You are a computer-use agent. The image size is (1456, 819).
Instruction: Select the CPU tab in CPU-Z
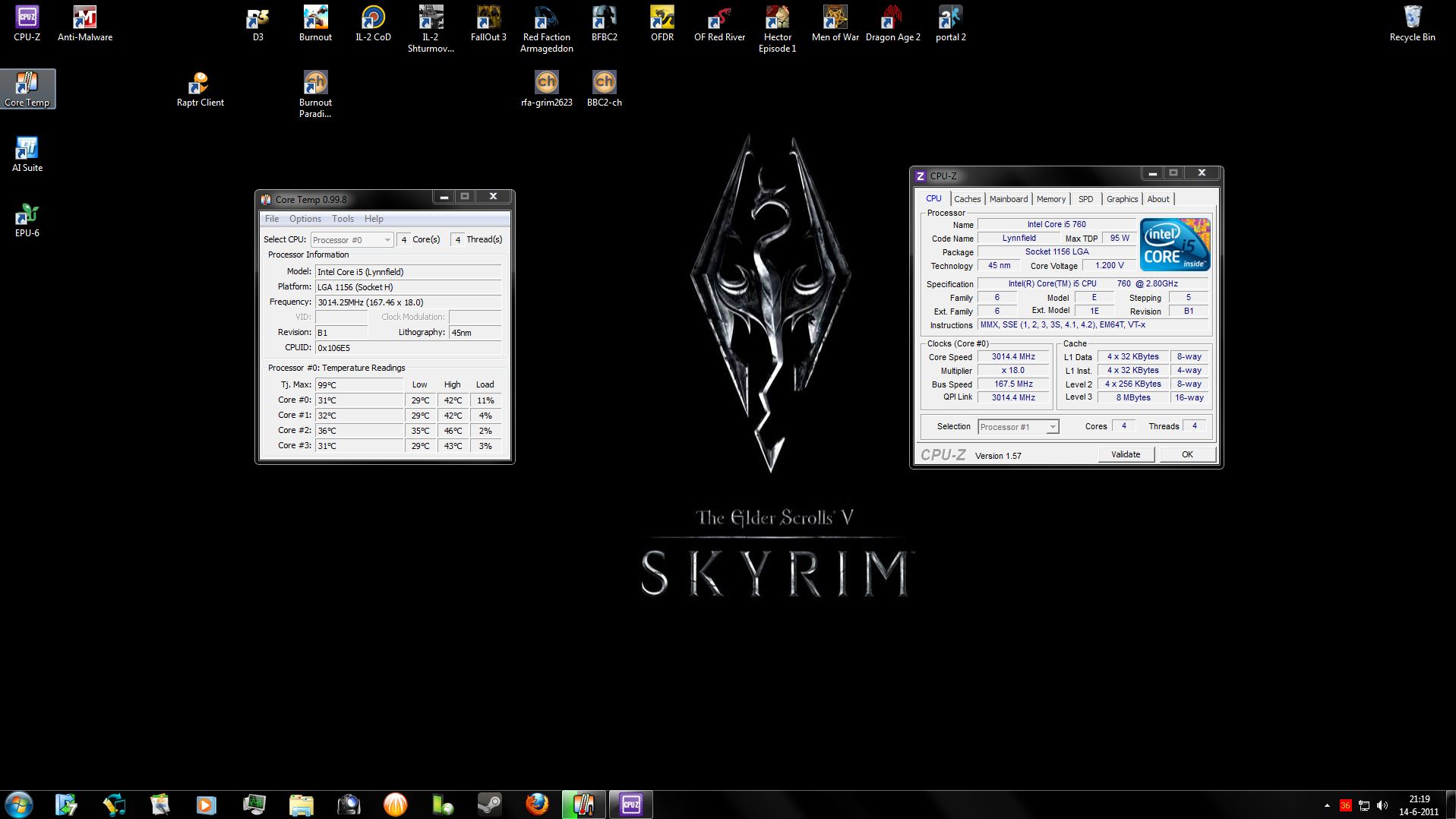(x=933, y=198)
